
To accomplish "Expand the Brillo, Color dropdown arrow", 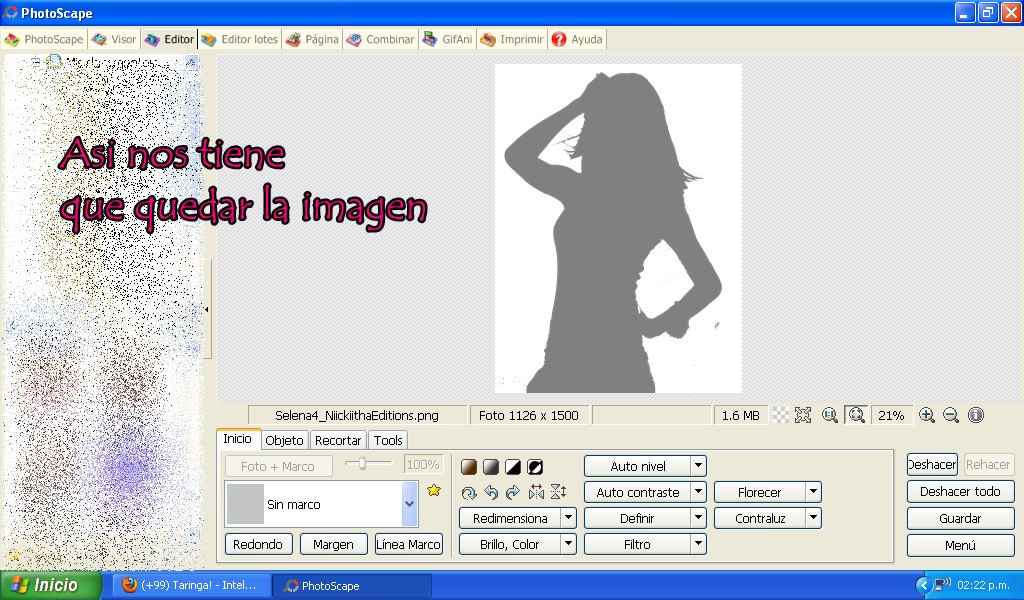I will (x=569, y=544).
